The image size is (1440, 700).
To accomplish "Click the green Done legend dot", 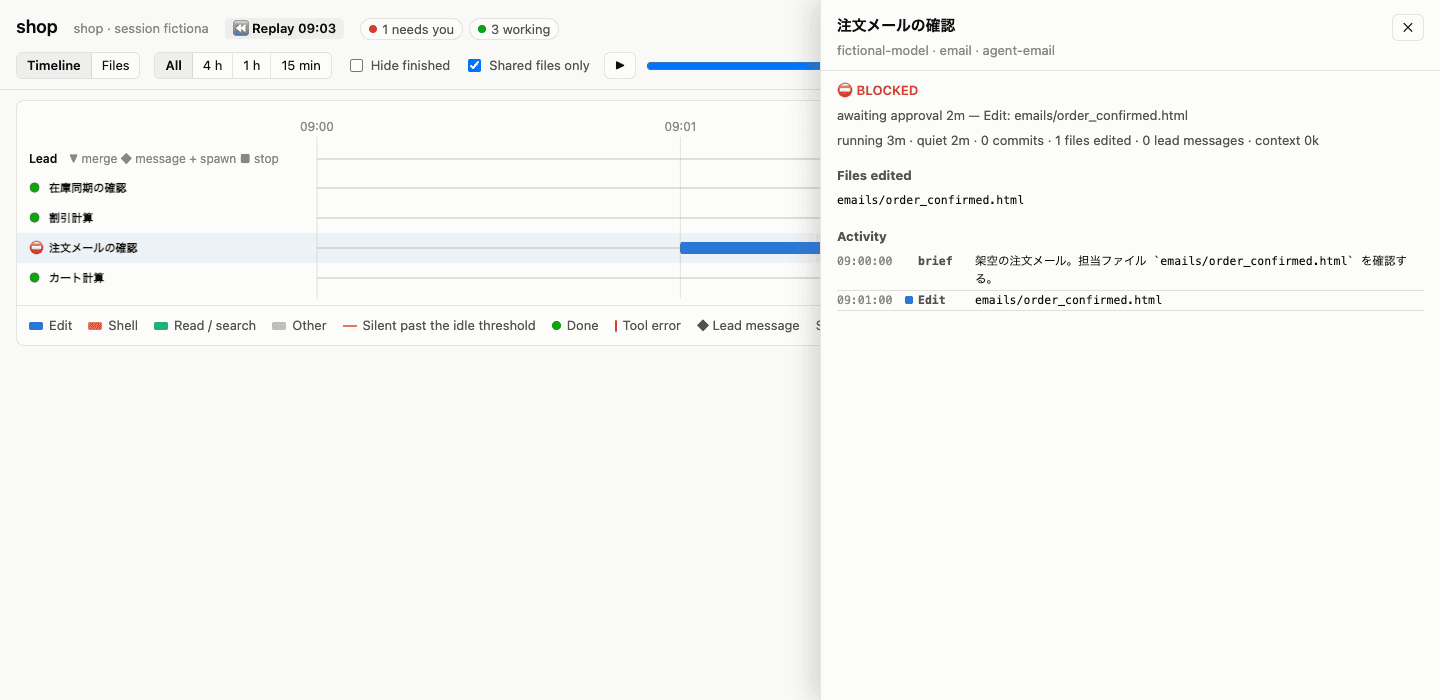I will 557,326.
